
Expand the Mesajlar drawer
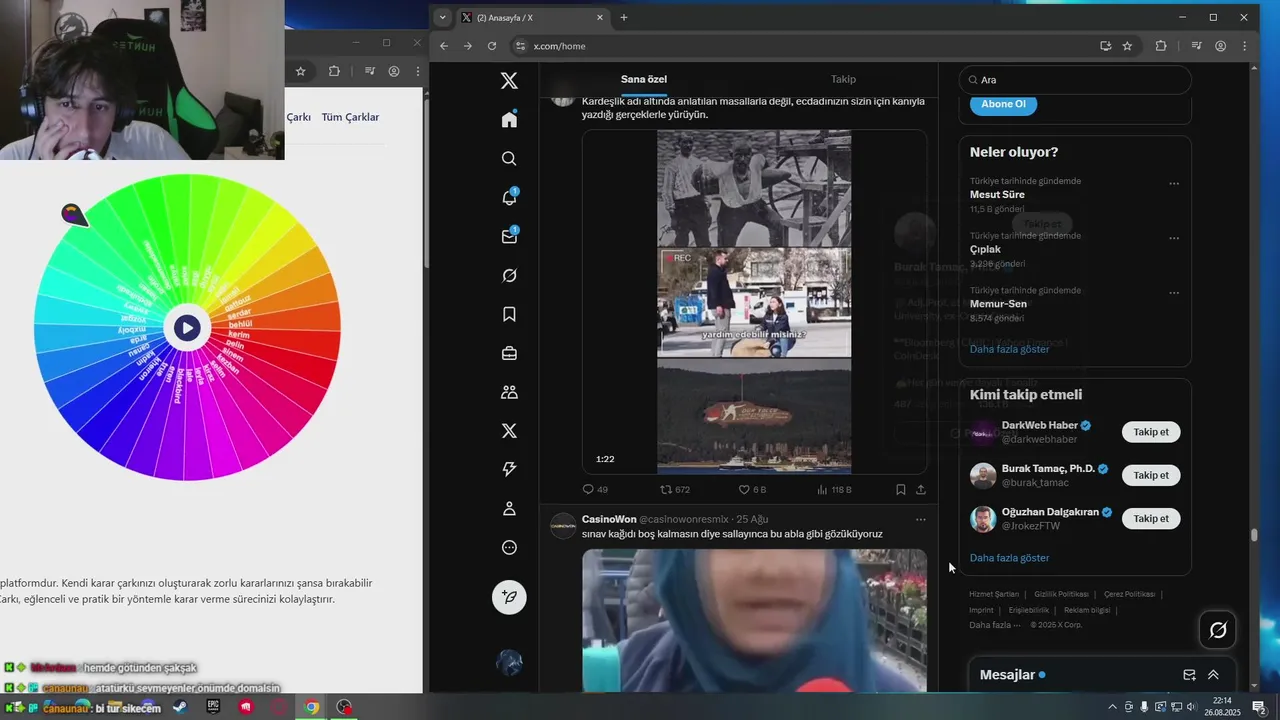[1213, 675]
